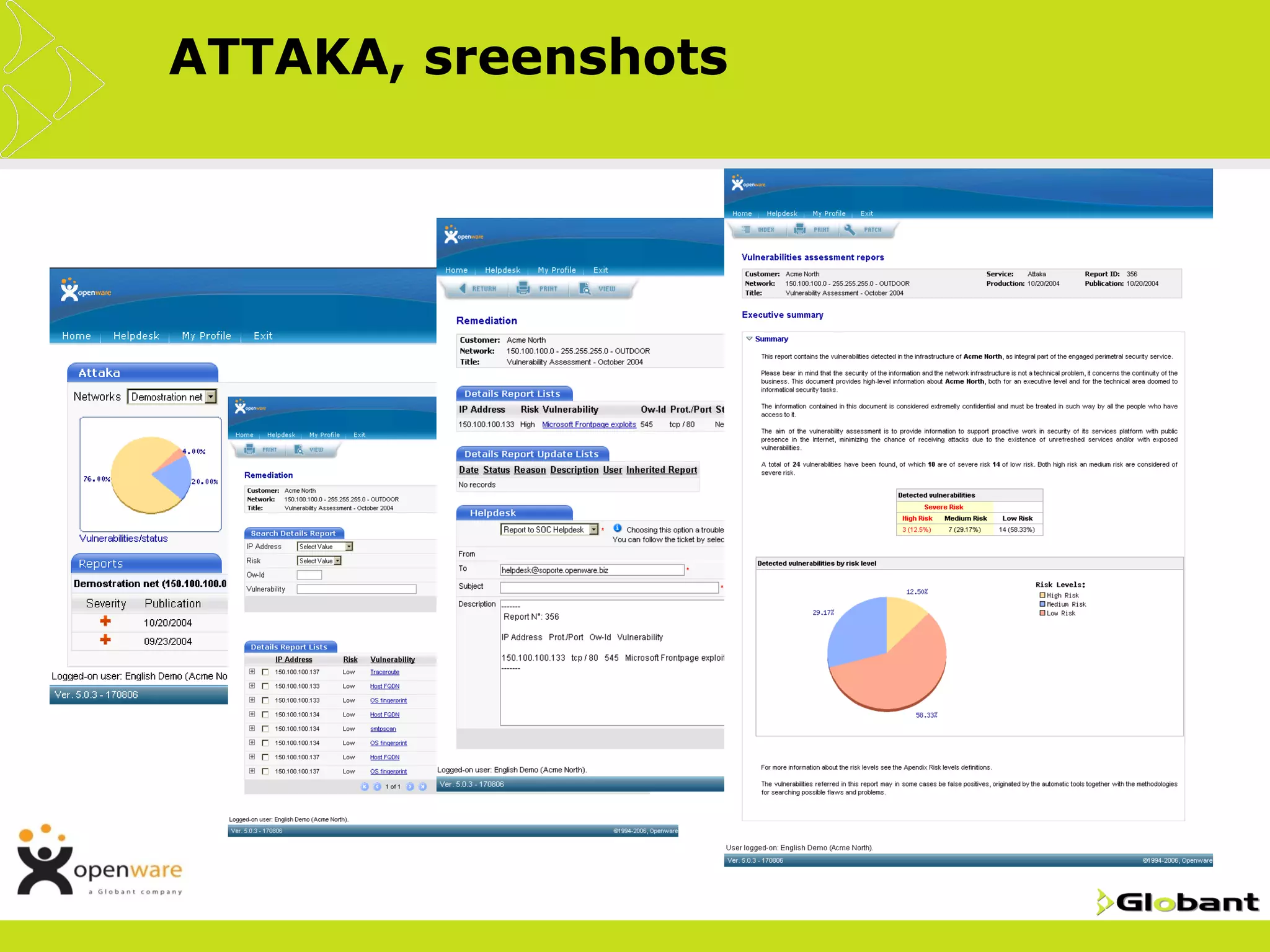Click openware logo on Helpdesk remediation screen
1270x952 pixels.
click(x=463, y=234)
